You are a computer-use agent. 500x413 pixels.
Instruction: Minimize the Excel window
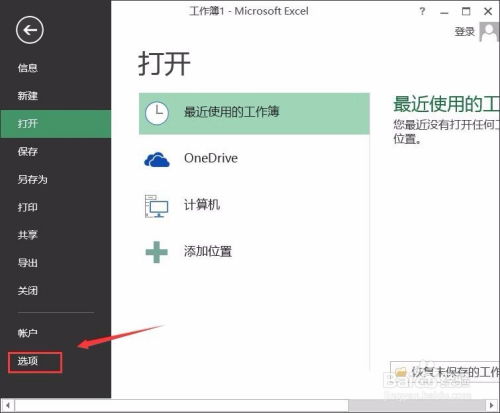[x=444, y=13]
